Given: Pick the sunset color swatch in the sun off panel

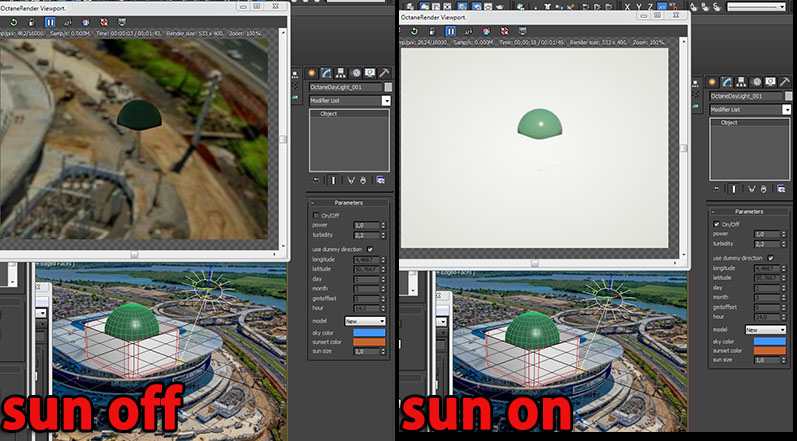Looking at the screenshot, I should pos(370,342).
